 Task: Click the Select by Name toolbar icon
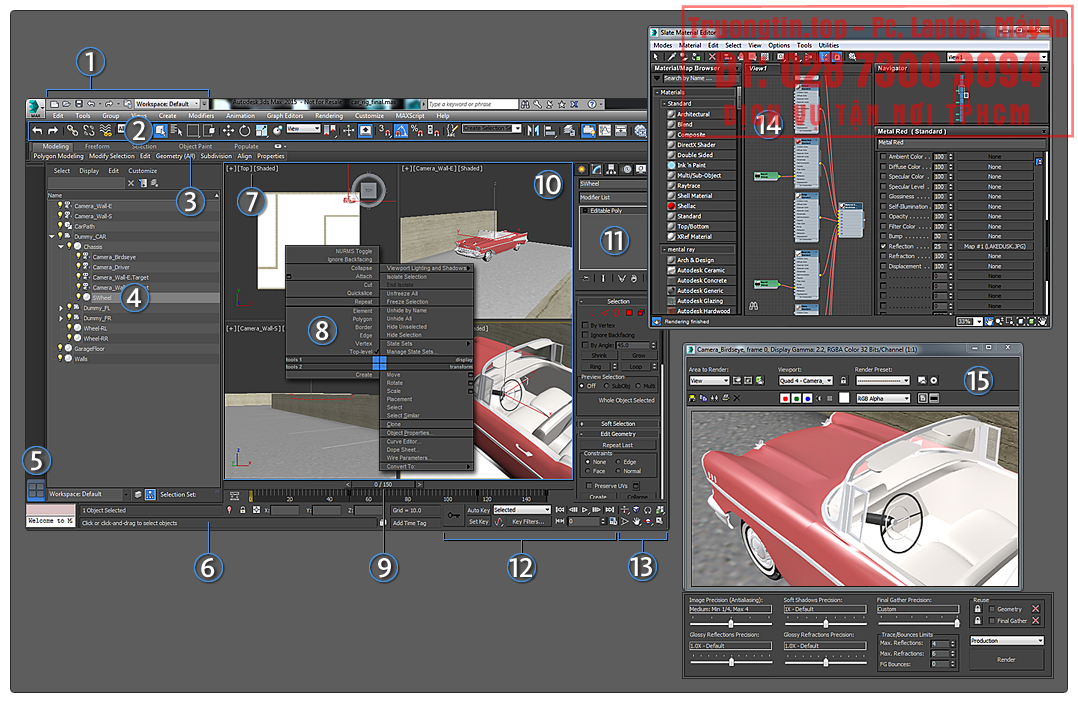pyautogui.click(x=175, y=131)
